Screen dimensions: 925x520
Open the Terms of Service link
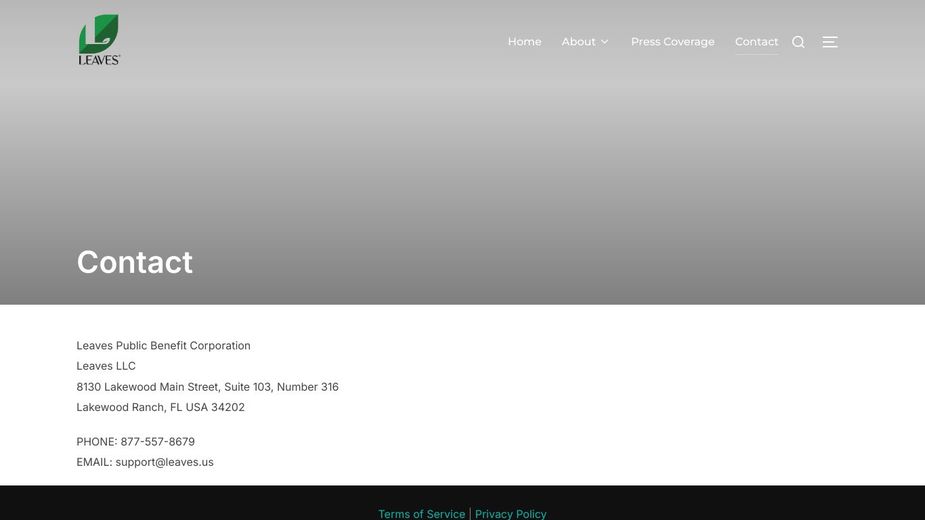pos(421,514)
